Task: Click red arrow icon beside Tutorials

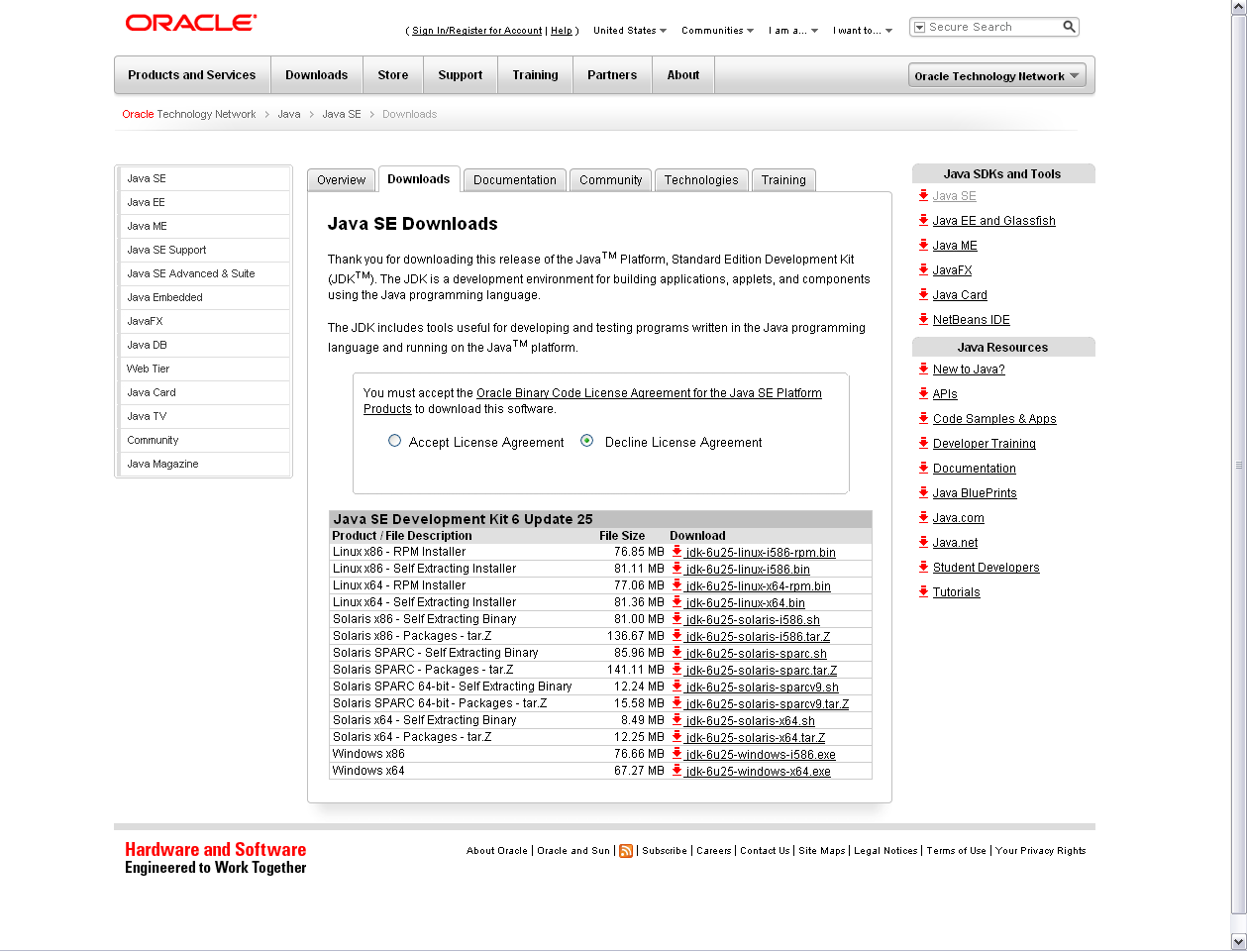Action: tap(923, 591)
